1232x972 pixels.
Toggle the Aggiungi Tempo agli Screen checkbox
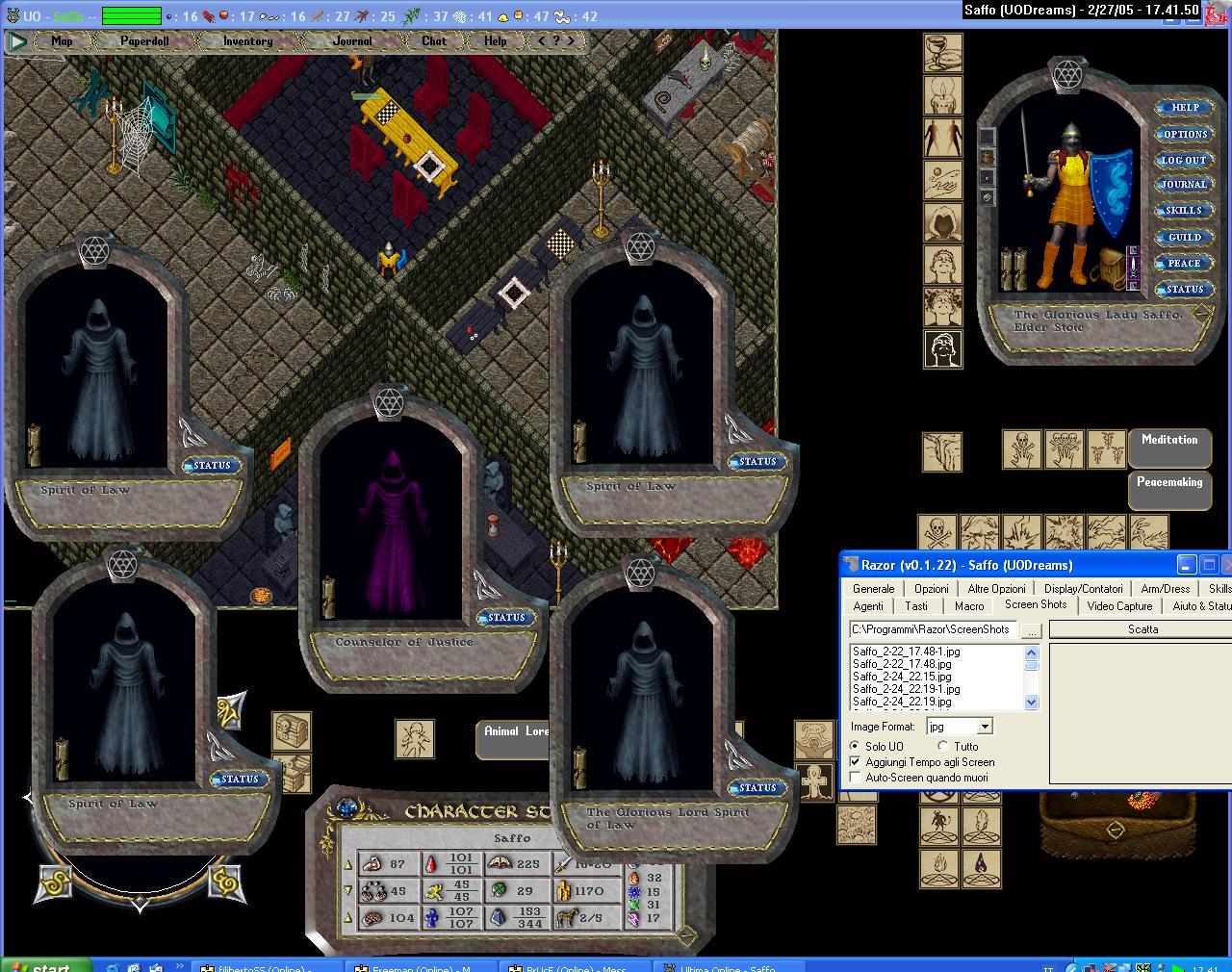tap(856, 761)
